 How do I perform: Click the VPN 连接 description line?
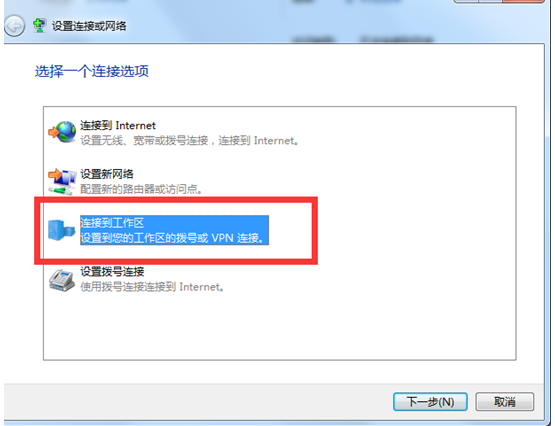point(172,238)
